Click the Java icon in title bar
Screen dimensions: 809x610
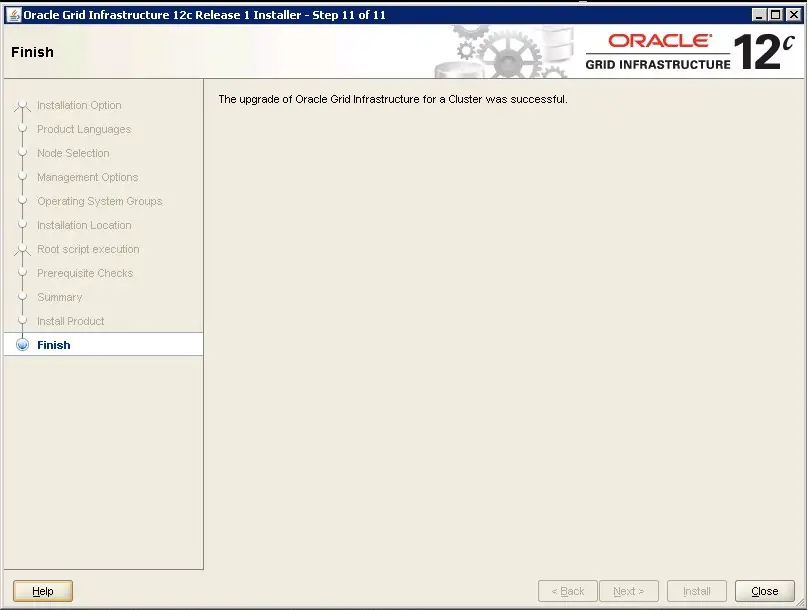click(x=13, y=15)
